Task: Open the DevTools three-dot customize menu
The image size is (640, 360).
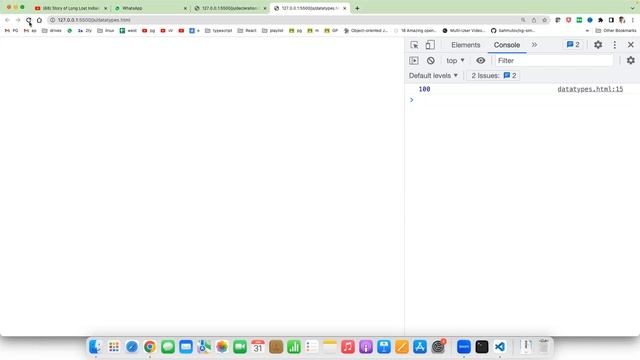Action: (615, 45)
